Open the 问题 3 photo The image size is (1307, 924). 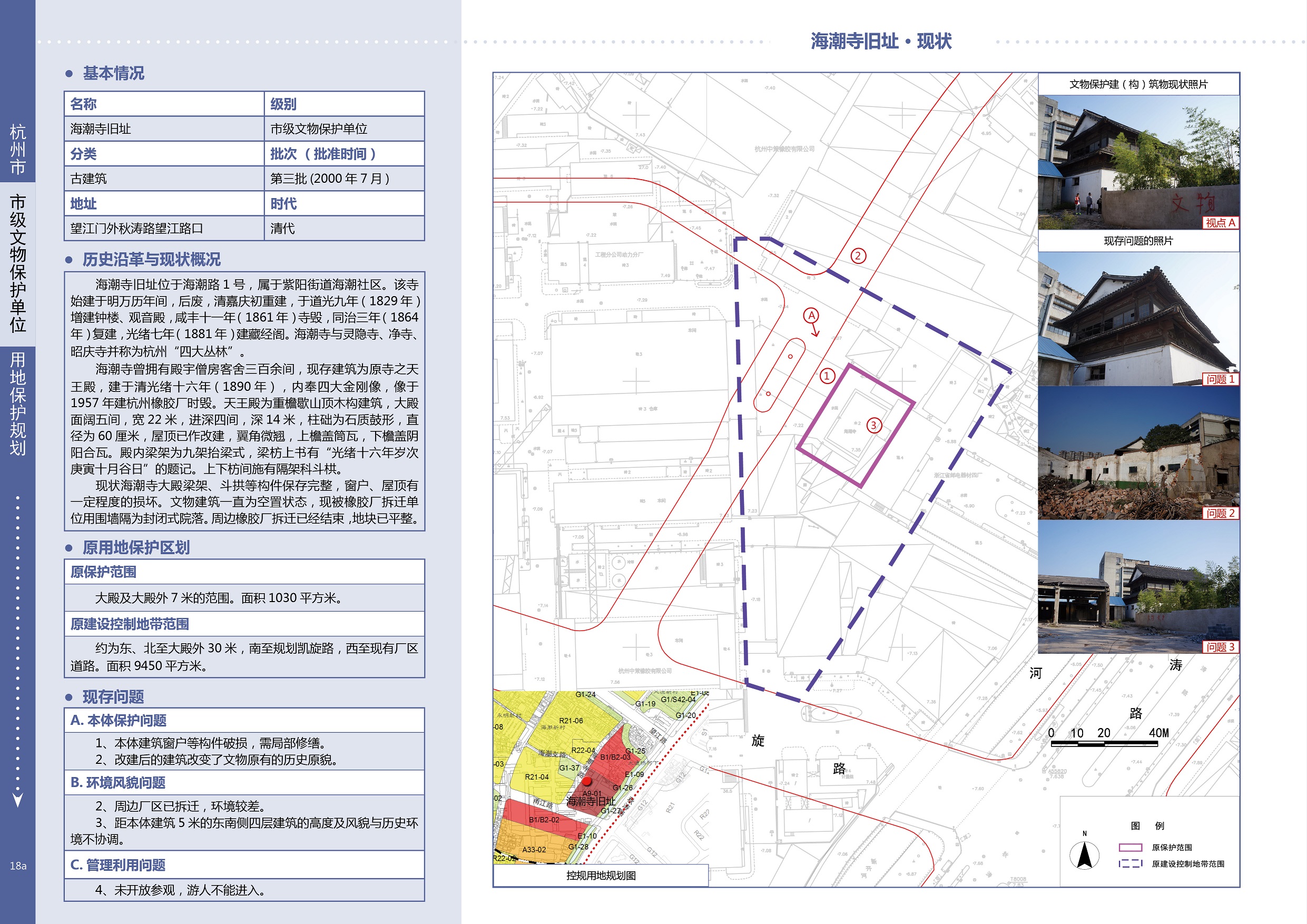click(x=1138, y=587)
